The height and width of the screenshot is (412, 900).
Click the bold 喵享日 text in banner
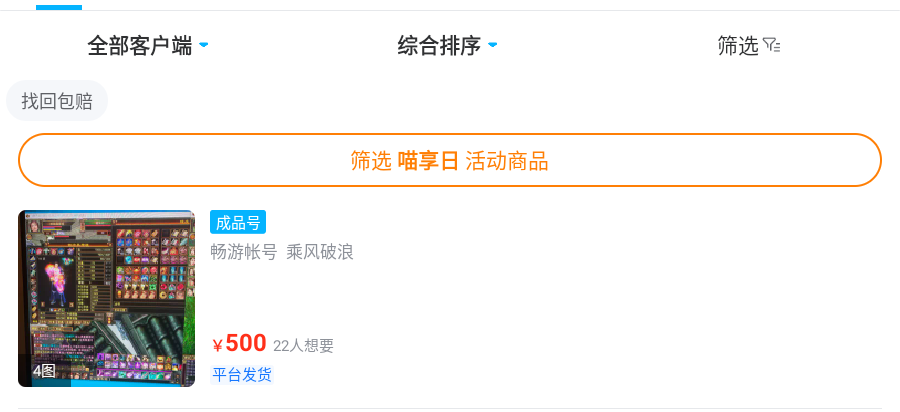pyautogui.click(x=428, y=161)
